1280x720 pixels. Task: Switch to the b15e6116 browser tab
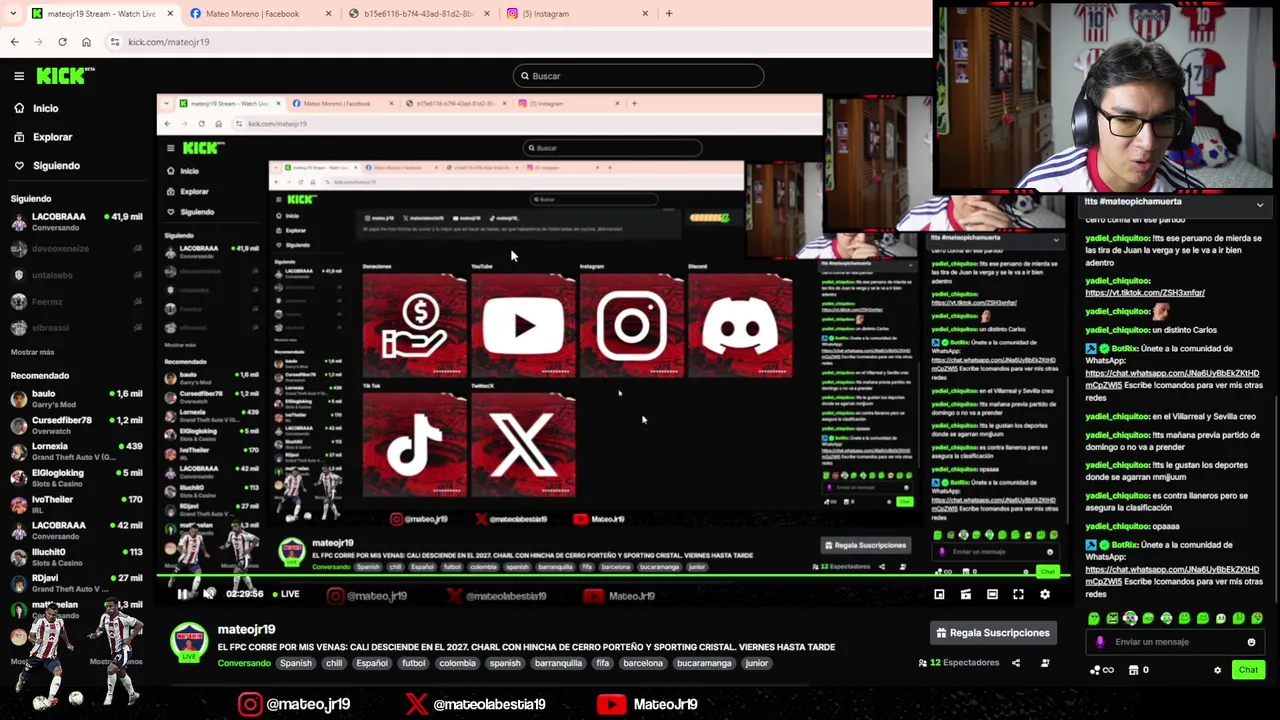tap(419, 13)
